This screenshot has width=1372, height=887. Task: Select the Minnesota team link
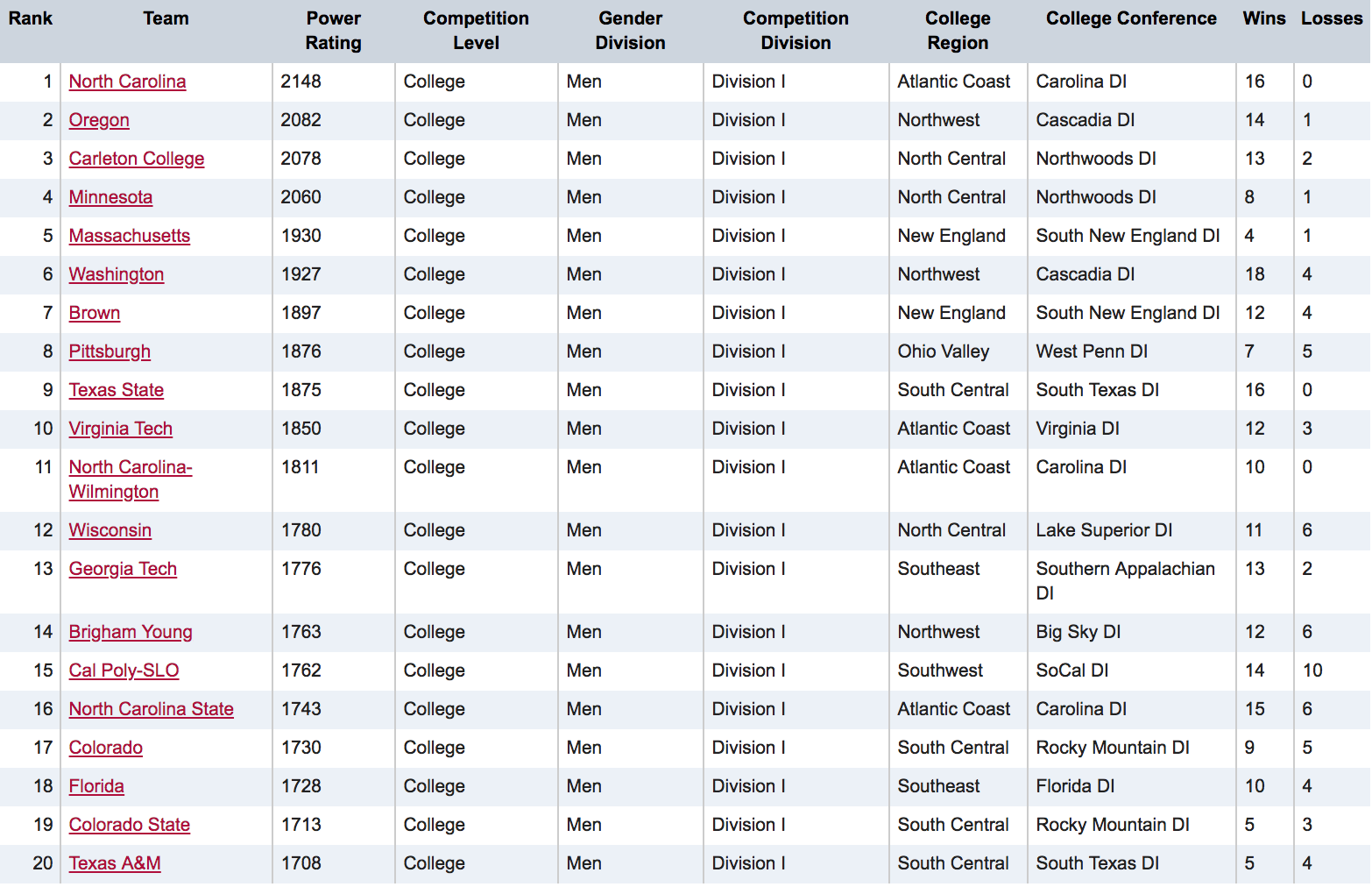(110, 197)
